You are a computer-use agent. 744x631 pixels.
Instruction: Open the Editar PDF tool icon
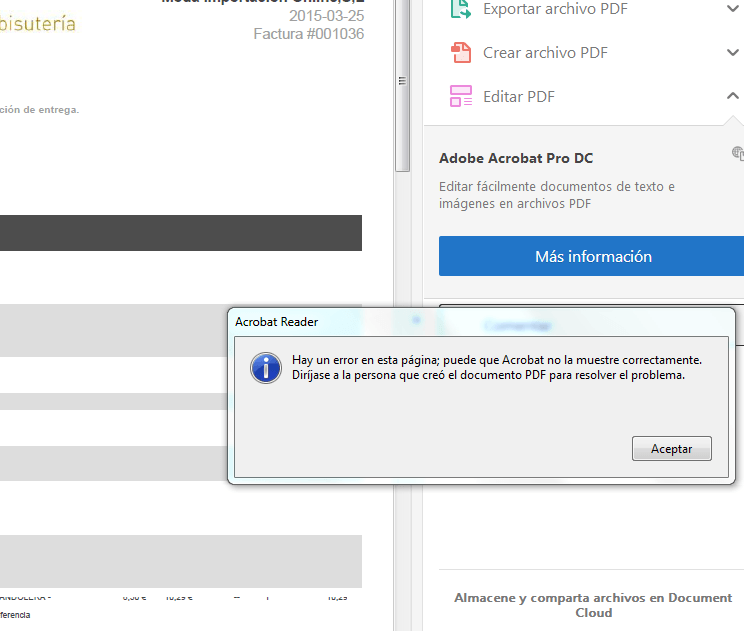(x=461, y=96)
